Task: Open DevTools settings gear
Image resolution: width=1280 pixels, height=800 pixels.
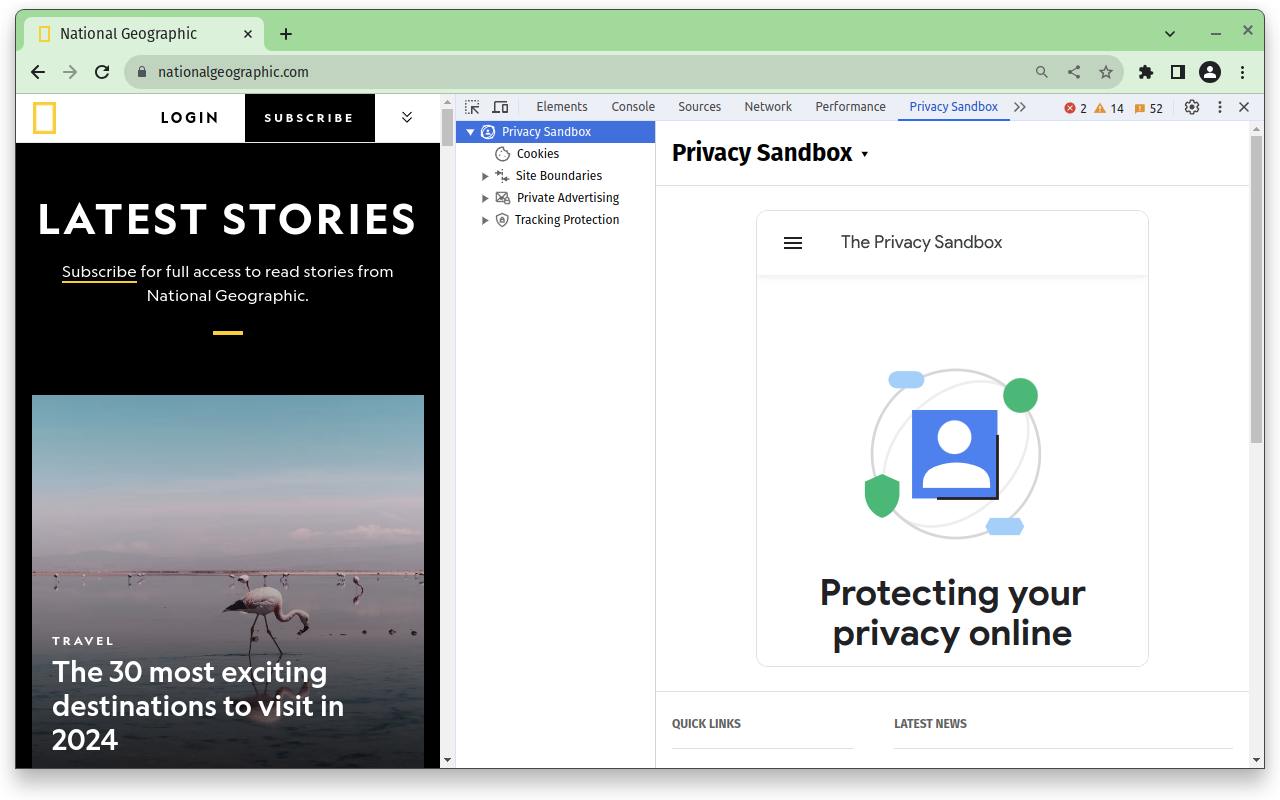Action: [x=1191, y=107]
